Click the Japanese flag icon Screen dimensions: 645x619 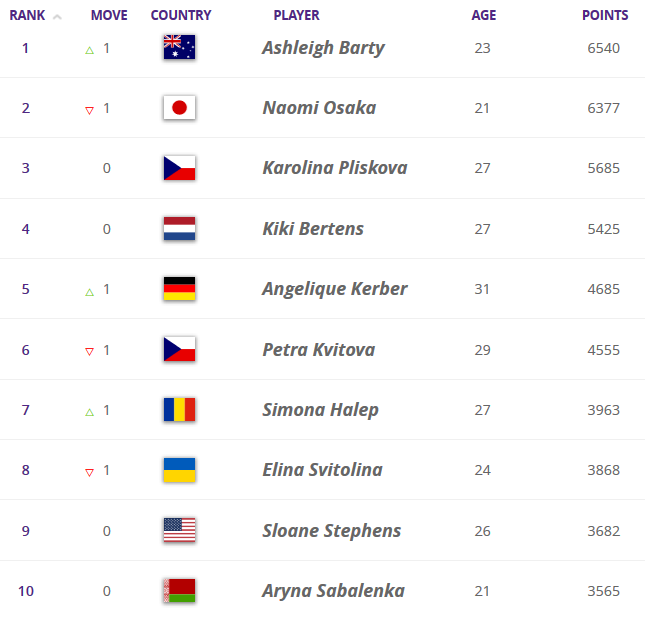tap(179, 108)
